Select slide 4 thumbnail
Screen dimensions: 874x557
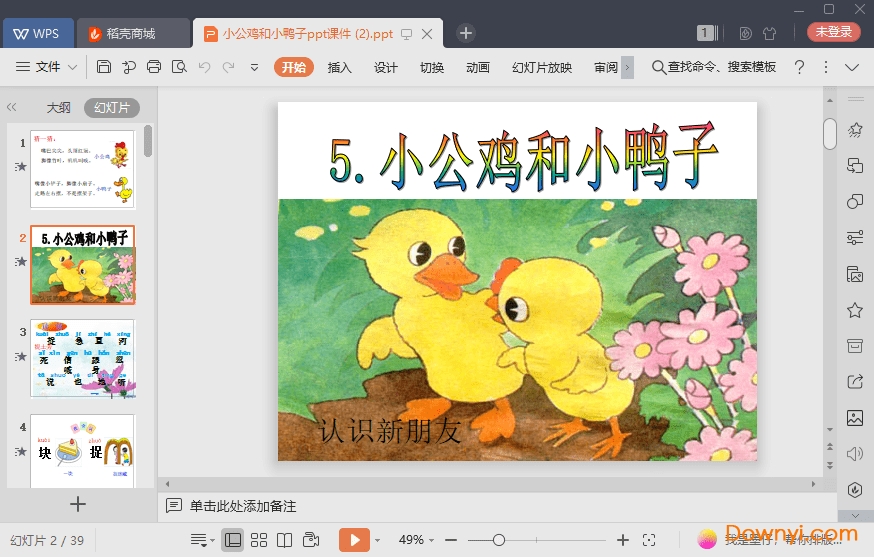82,451
